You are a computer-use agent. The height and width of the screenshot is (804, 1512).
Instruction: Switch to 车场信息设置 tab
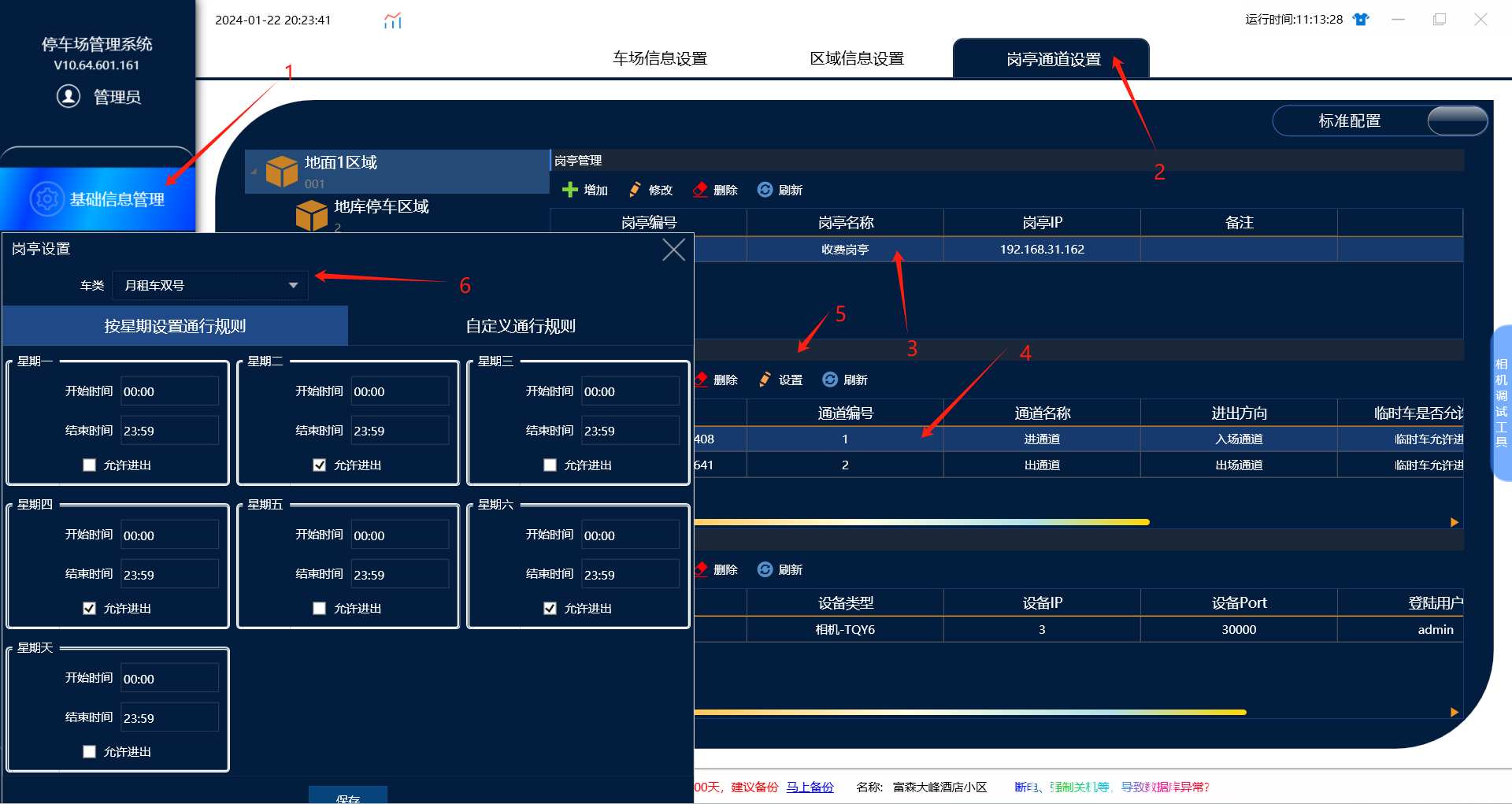660,58
